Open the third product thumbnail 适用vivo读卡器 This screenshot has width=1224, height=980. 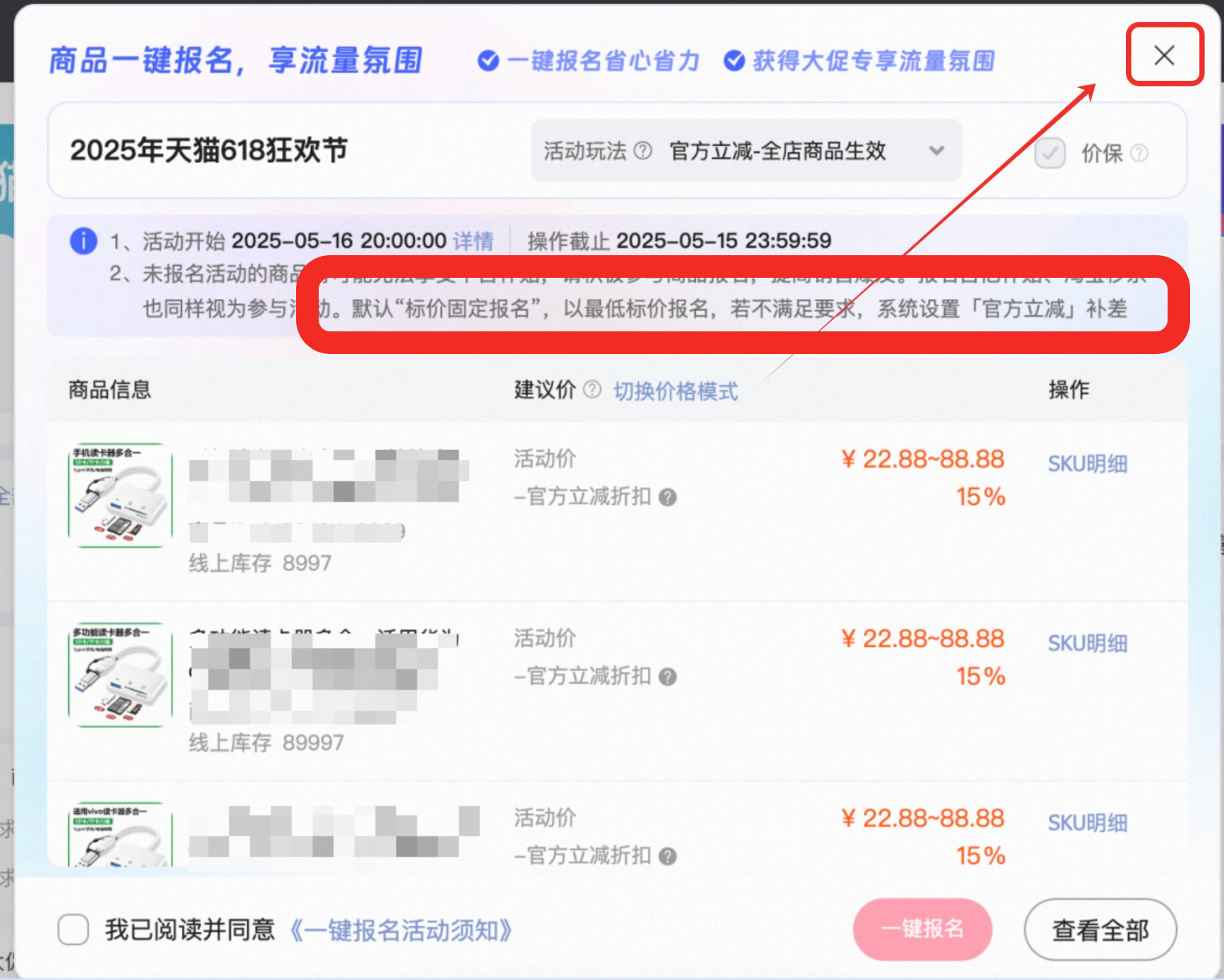(121, 834)
